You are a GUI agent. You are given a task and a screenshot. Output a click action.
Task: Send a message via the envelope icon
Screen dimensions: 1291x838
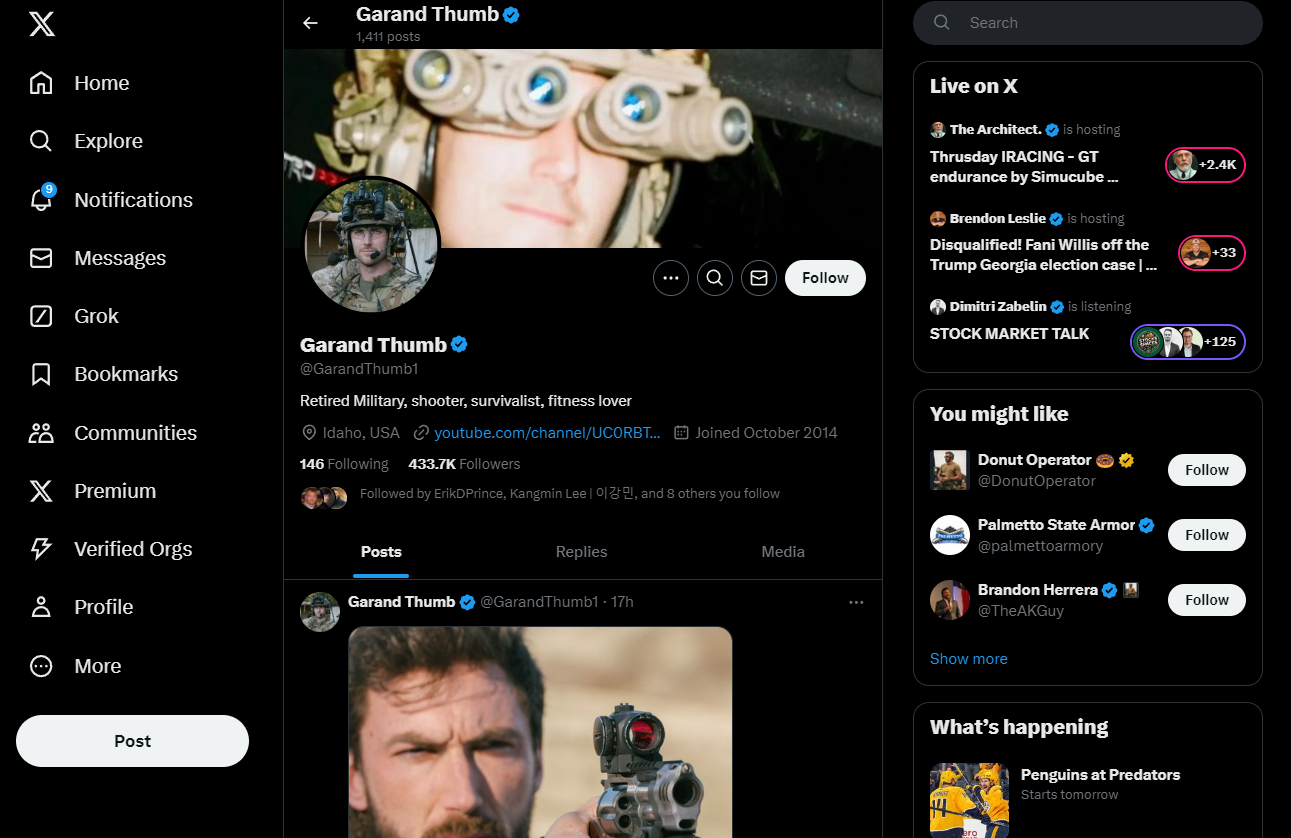pos(758,278)
